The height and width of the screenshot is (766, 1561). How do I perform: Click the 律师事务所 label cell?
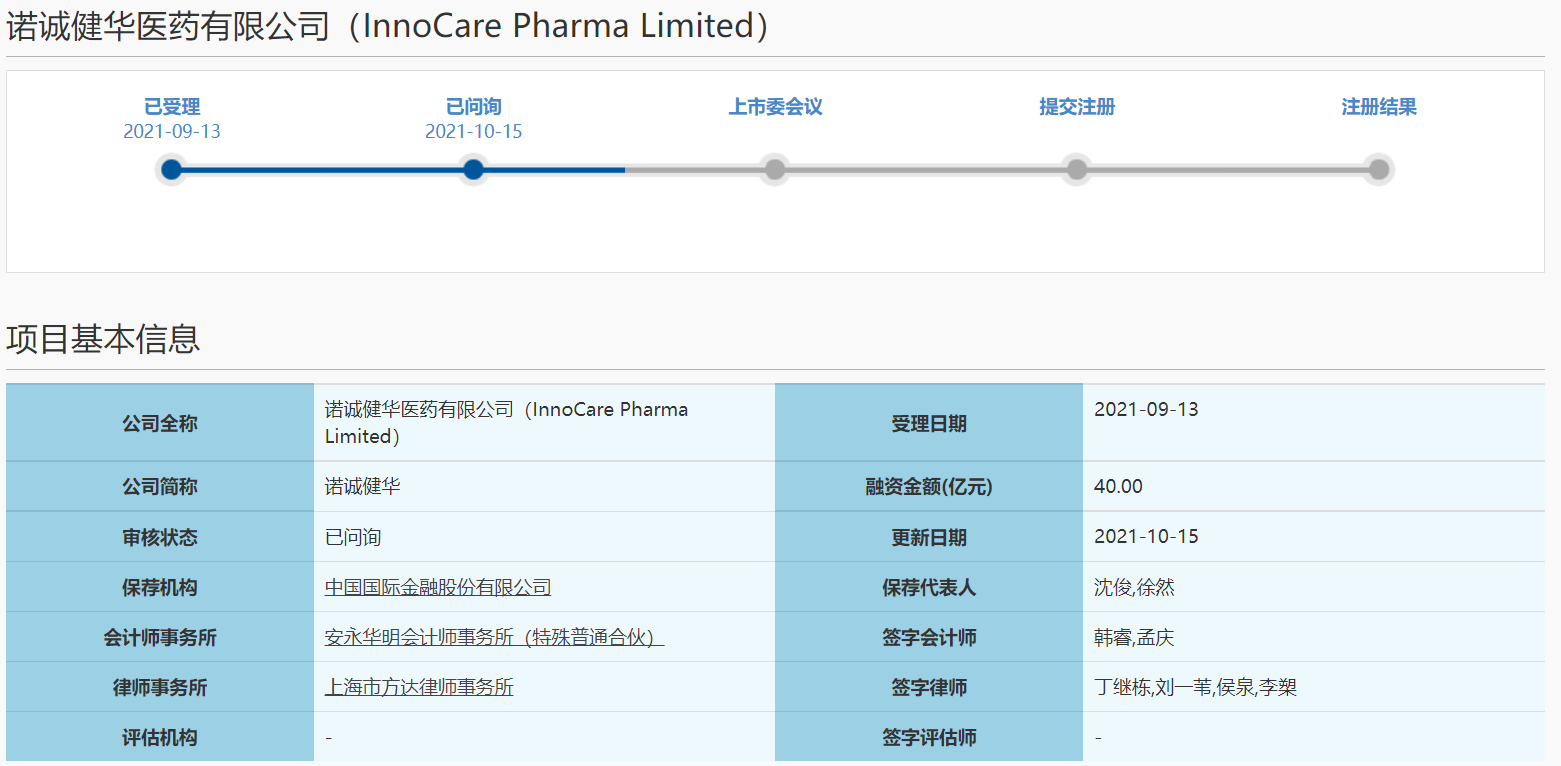pos(160,687)
